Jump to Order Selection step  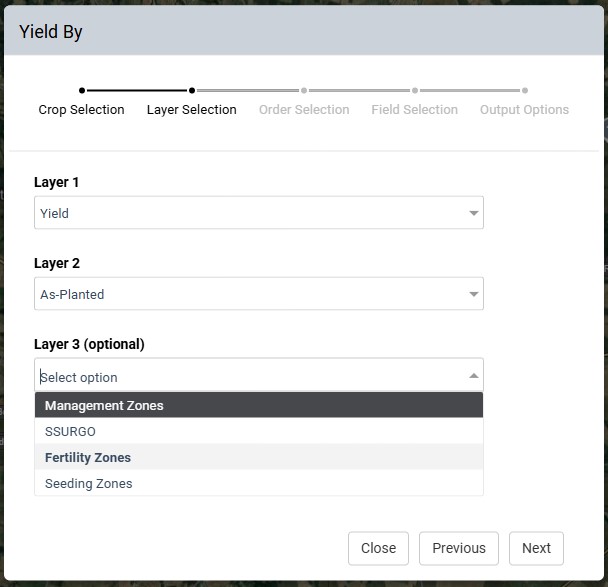point(304,110)
